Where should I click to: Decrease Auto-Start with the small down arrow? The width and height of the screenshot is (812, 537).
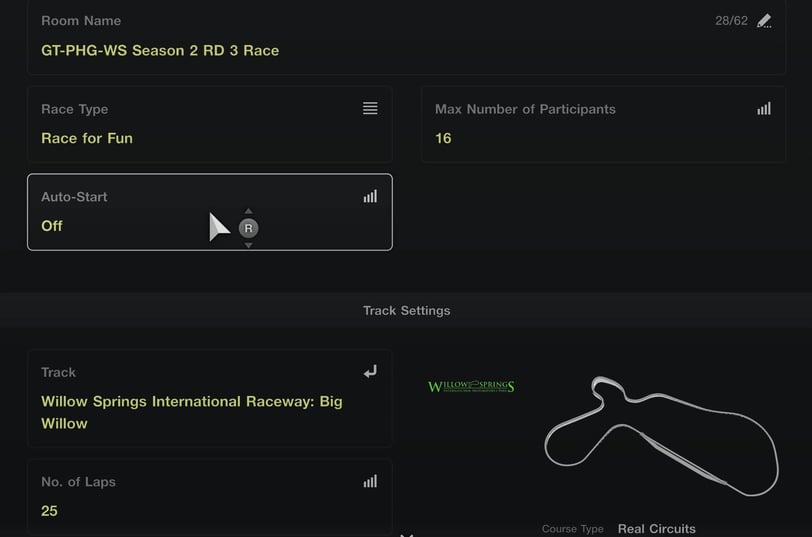coord(249,245)
